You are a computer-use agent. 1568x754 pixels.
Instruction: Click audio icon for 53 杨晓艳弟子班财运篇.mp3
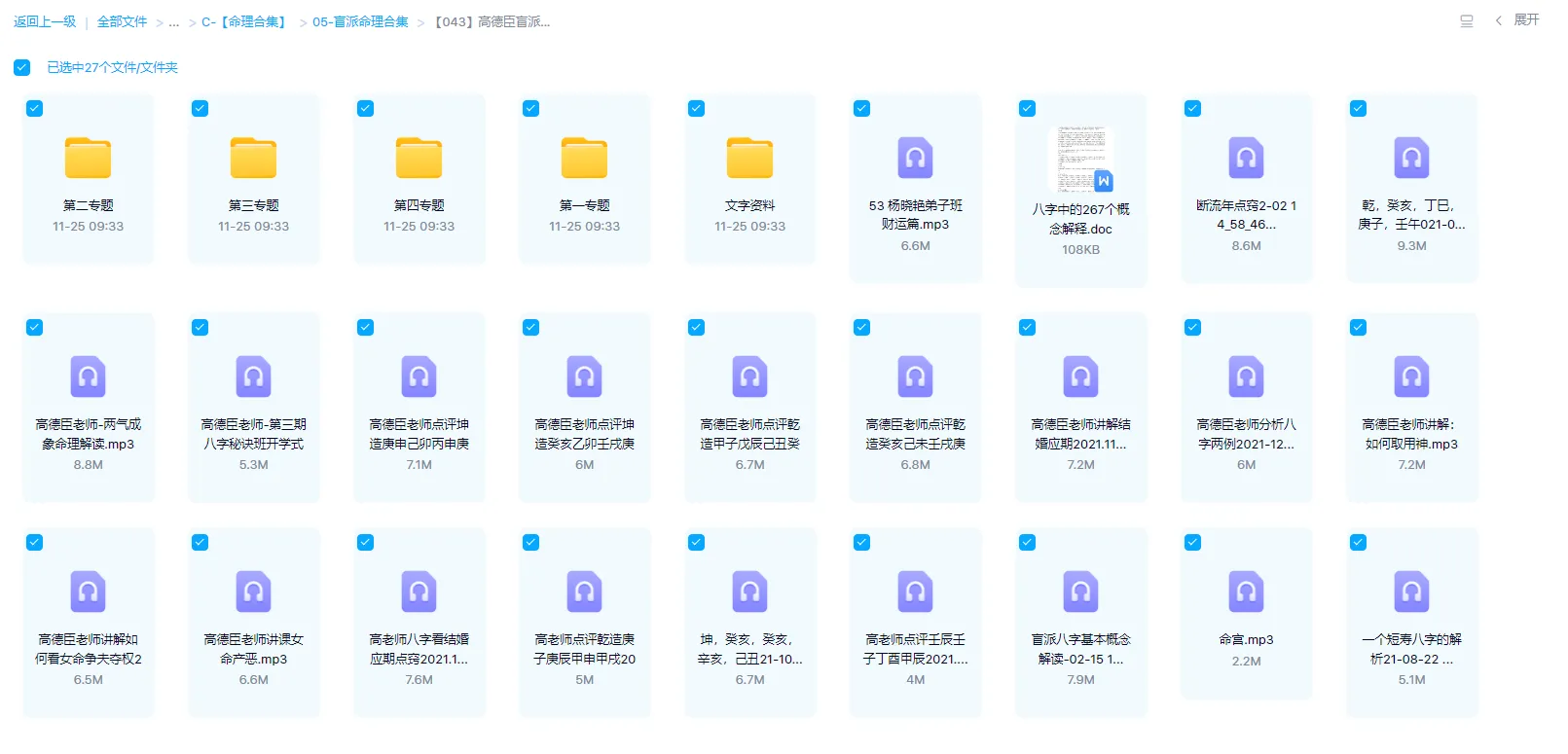tap(916, 158)
